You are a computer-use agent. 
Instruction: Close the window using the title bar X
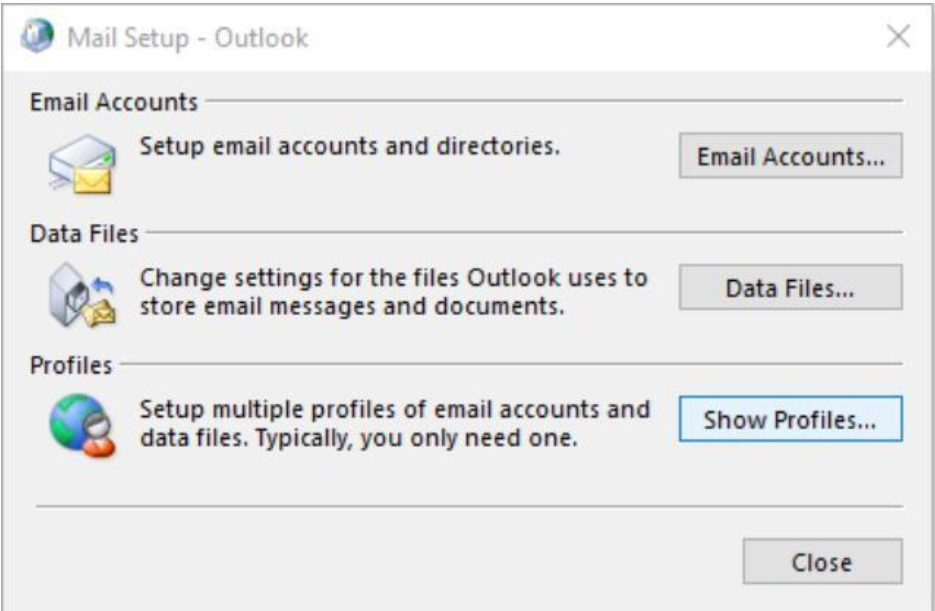[898, 36]
